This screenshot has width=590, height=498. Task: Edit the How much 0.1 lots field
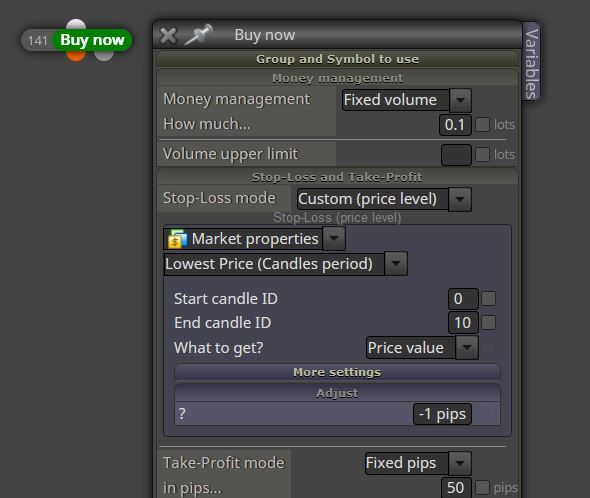pos(455,125)
